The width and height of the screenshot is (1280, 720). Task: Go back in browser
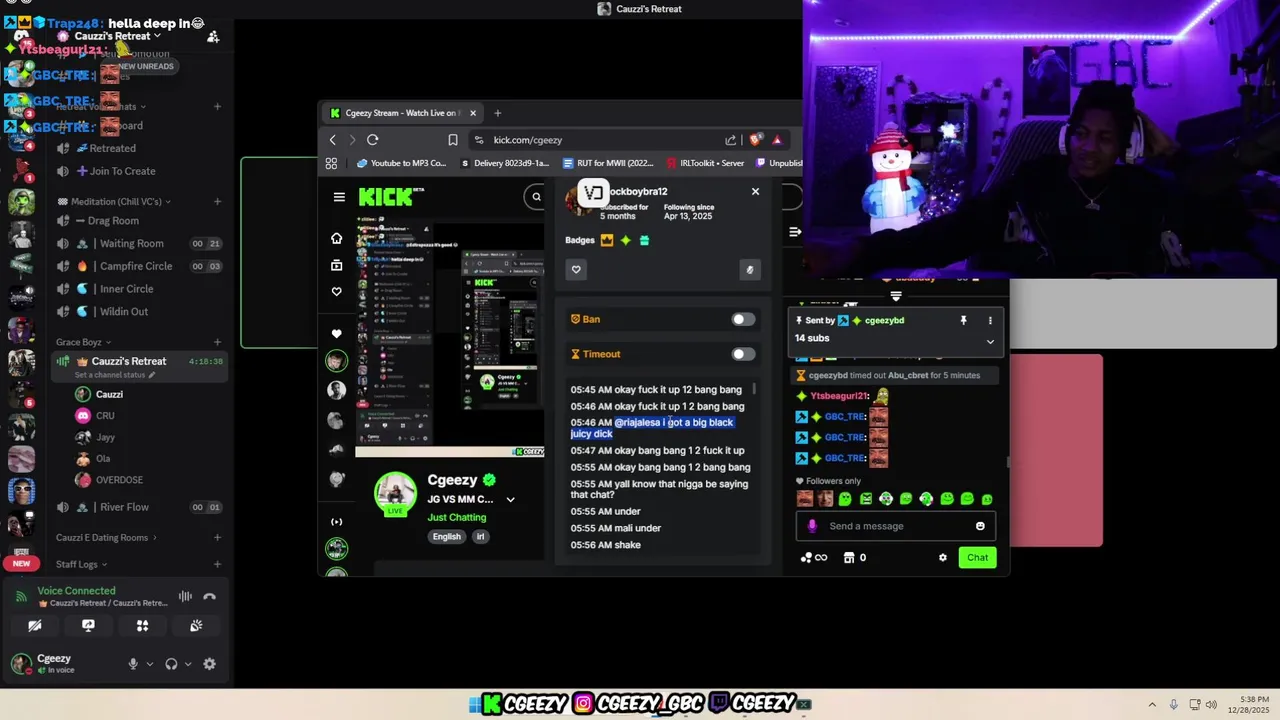click(333, 140)
